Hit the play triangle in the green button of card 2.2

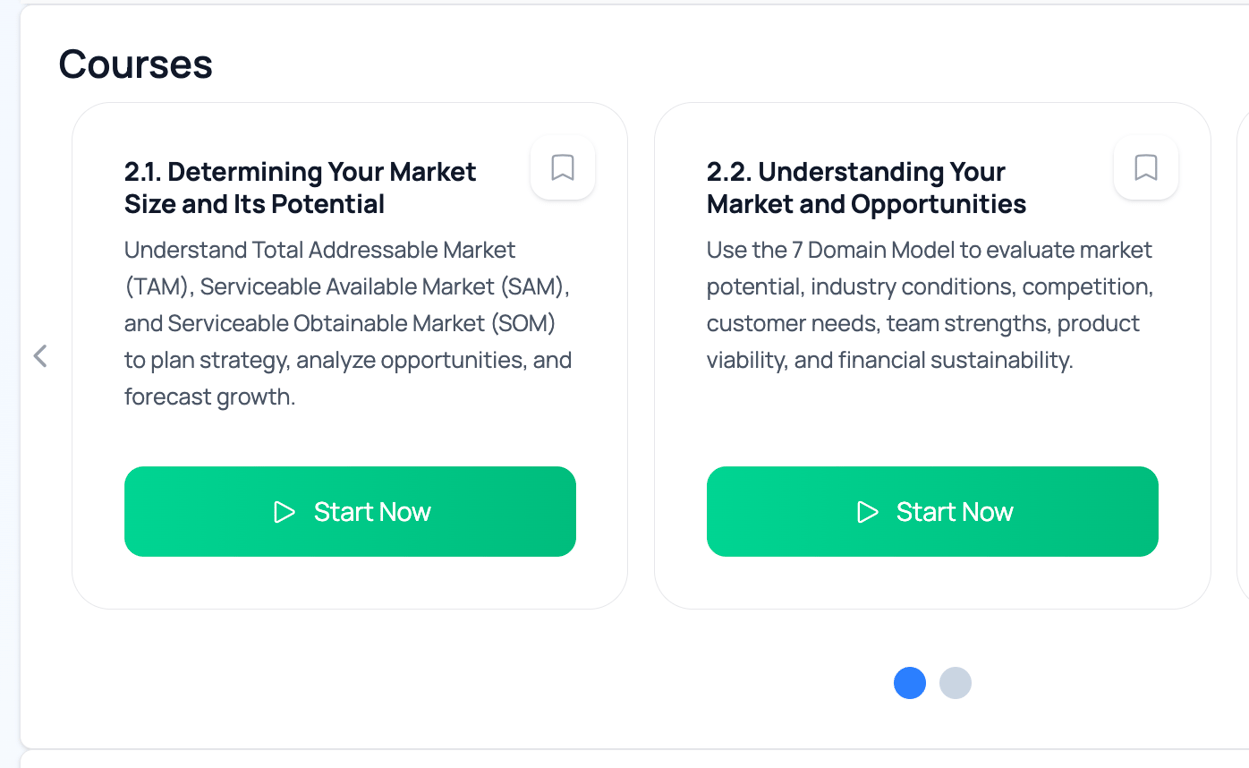point(866,511)
